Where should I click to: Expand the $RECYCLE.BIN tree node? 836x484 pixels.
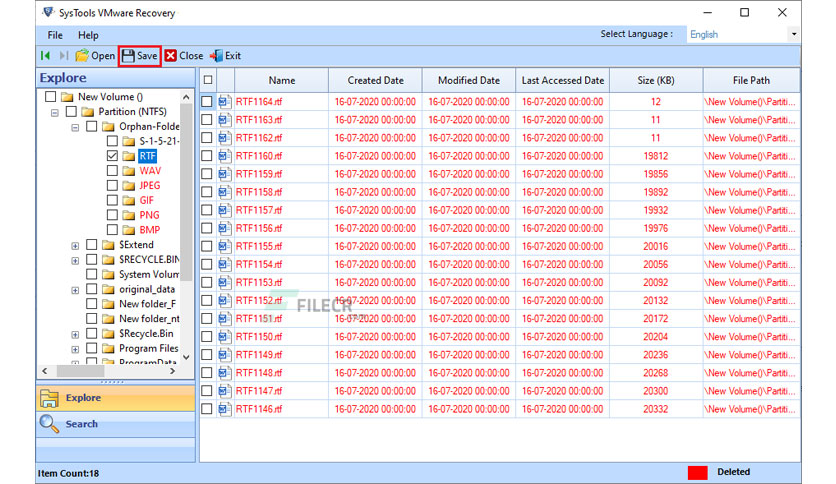pos(75,261)
